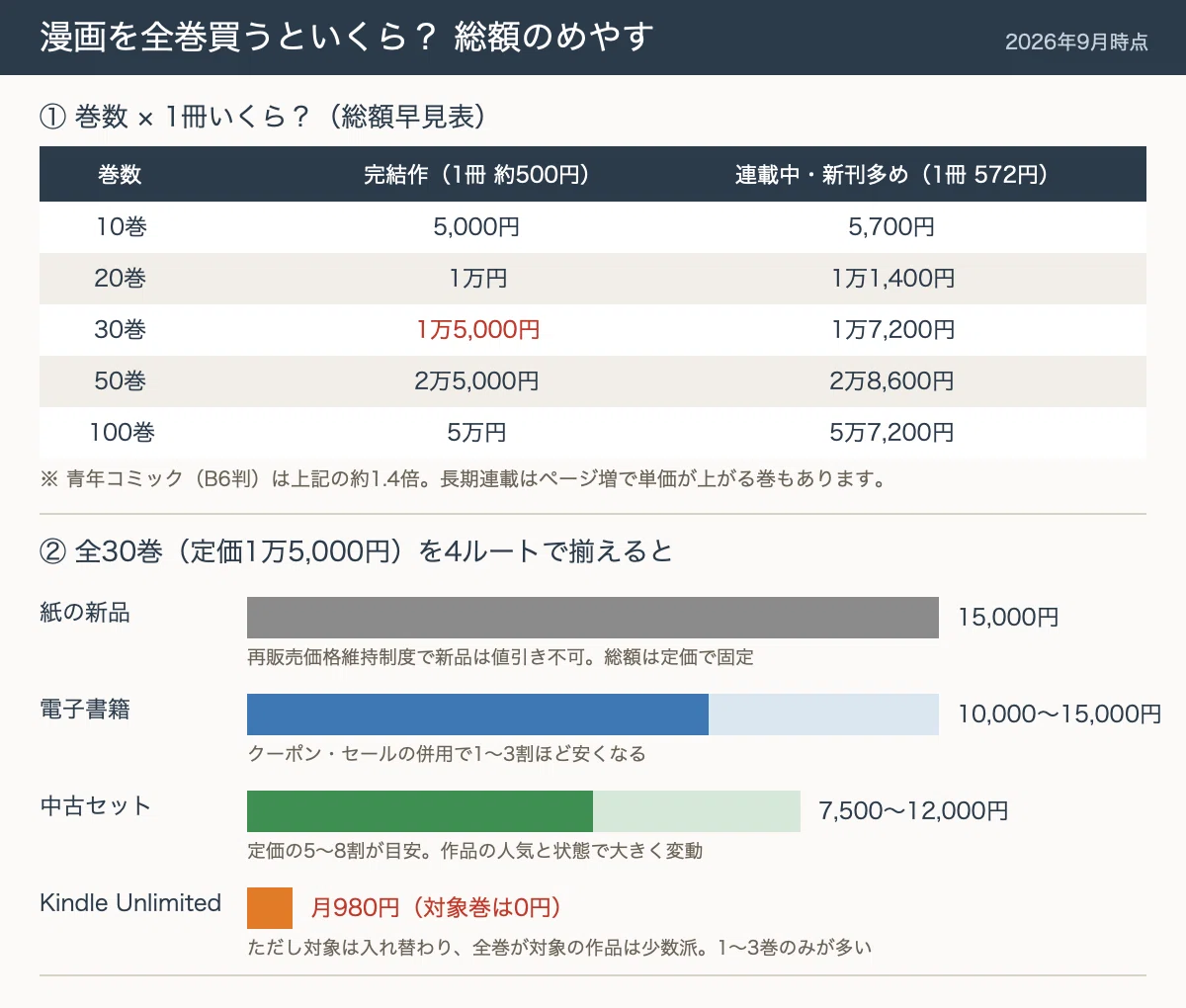Select the 50巻 row label
The width and height of the screenshot is (1186, 1008).
point(121,381)
